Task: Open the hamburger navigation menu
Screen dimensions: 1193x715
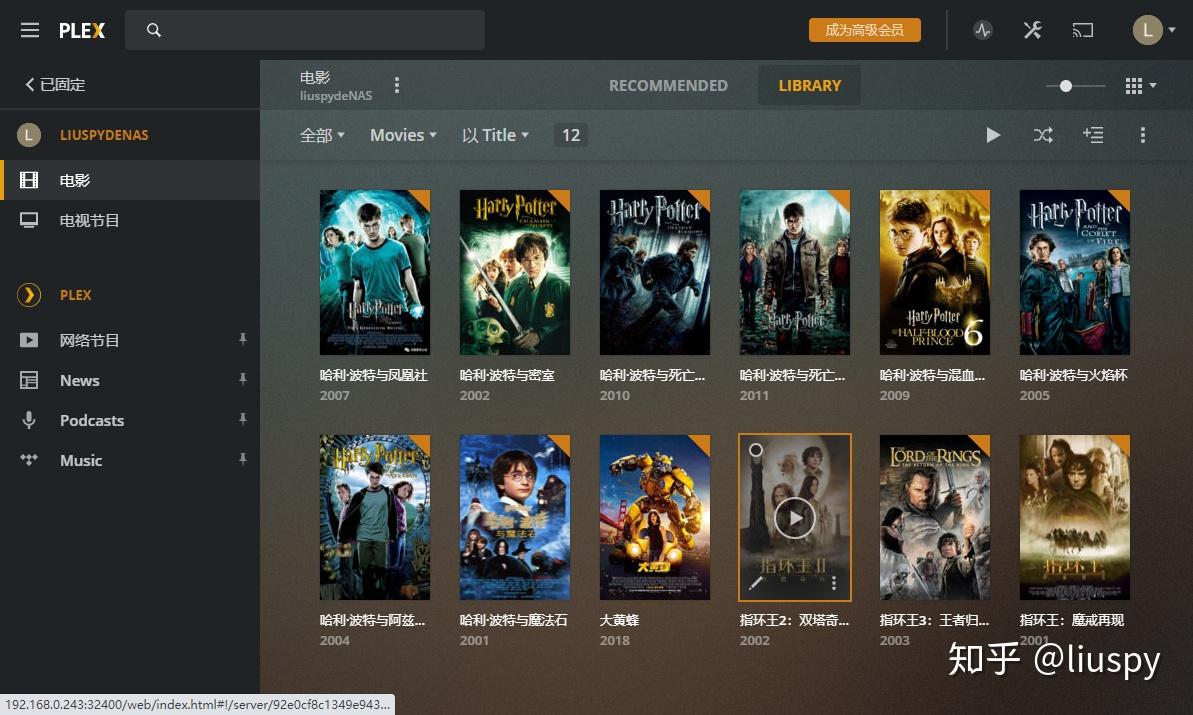Action: tap(30, 30)
